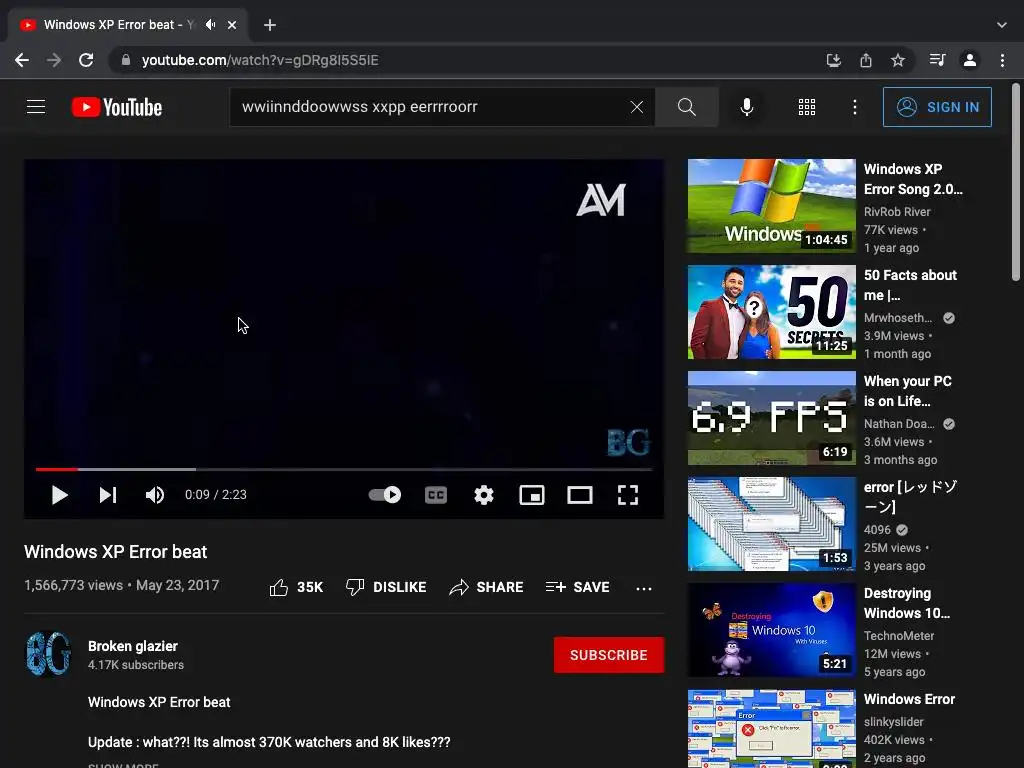Go forward in browser history
This screenshot has height=768, width=1024.
coord(54,60)
